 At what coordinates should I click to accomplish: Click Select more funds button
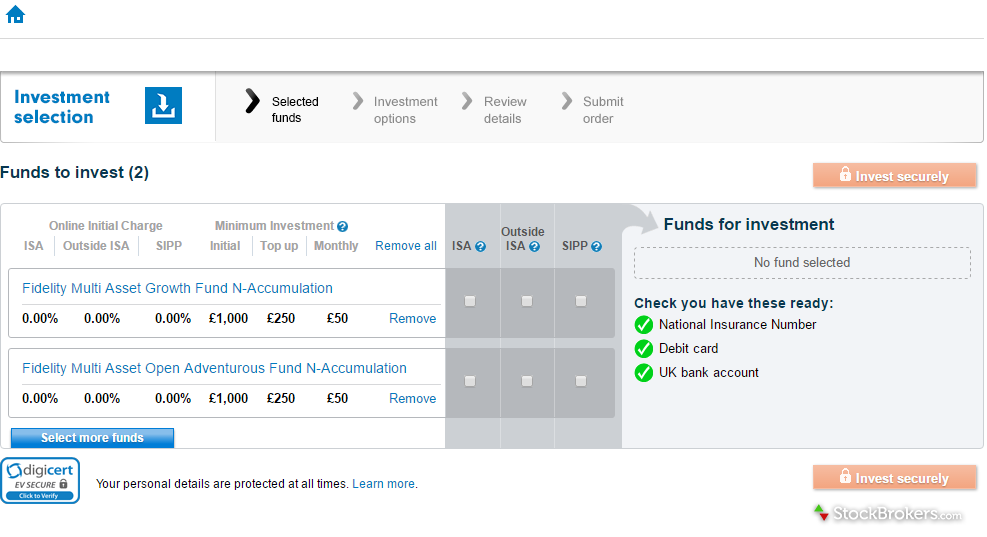click(x=92, y=438)
